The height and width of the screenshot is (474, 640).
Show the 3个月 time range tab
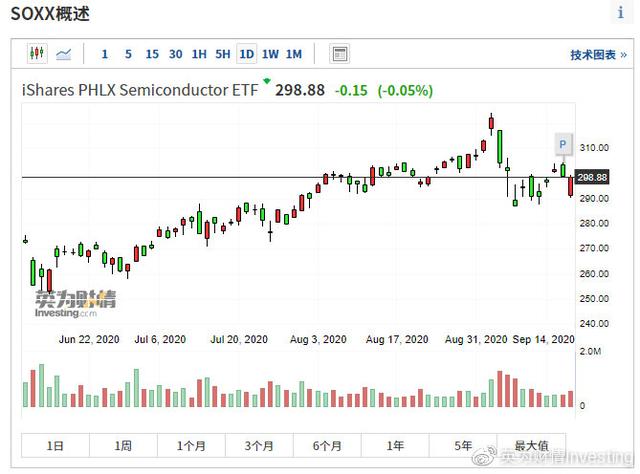(259, 445)
